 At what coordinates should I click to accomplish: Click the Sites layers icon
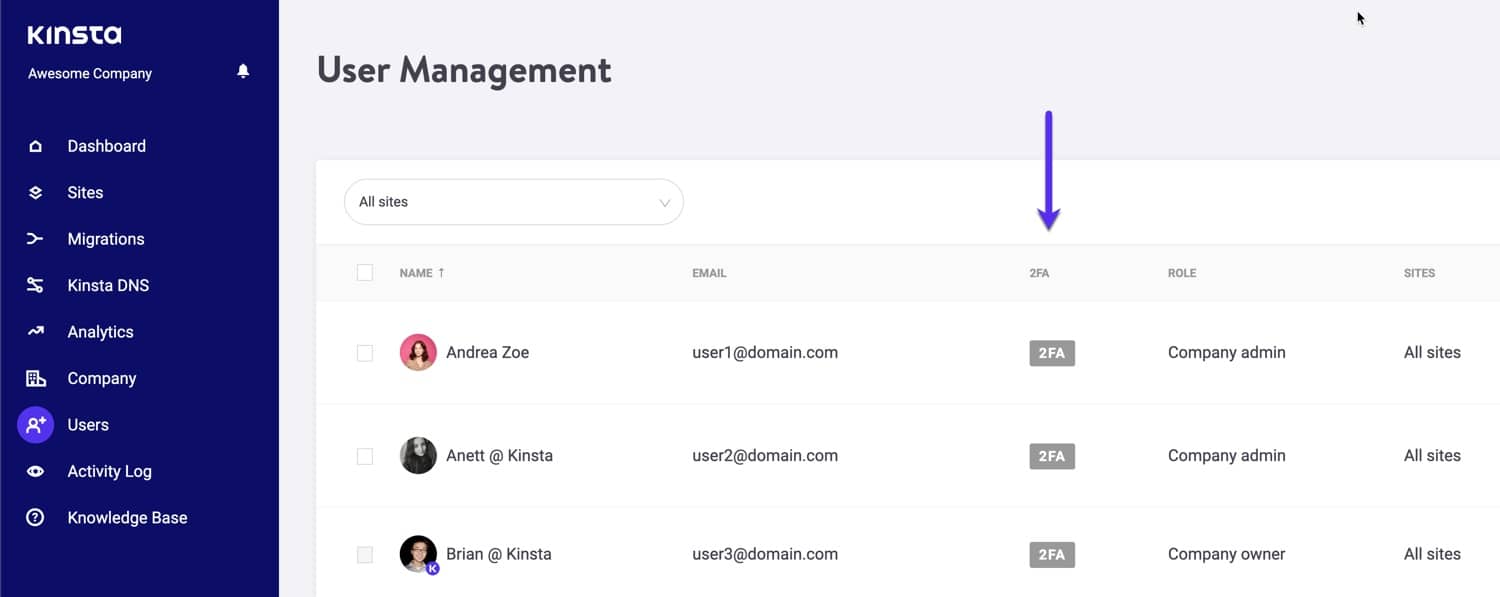pos(36,193)
